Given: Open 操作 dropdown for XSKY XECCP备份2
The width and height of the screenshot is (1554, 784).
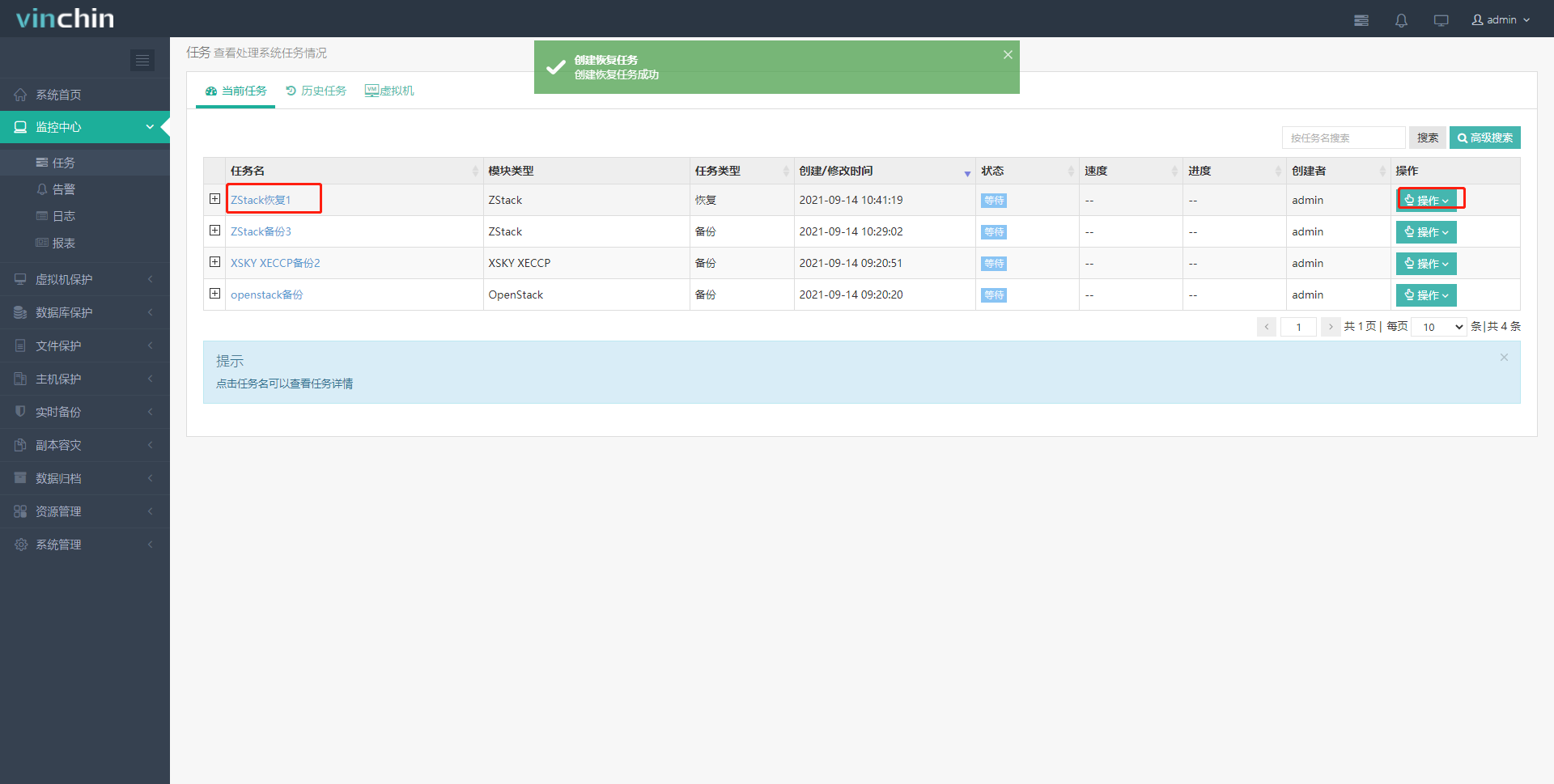Looking at the screenshot, I should pyautogui.click(x=1426, y=264).
